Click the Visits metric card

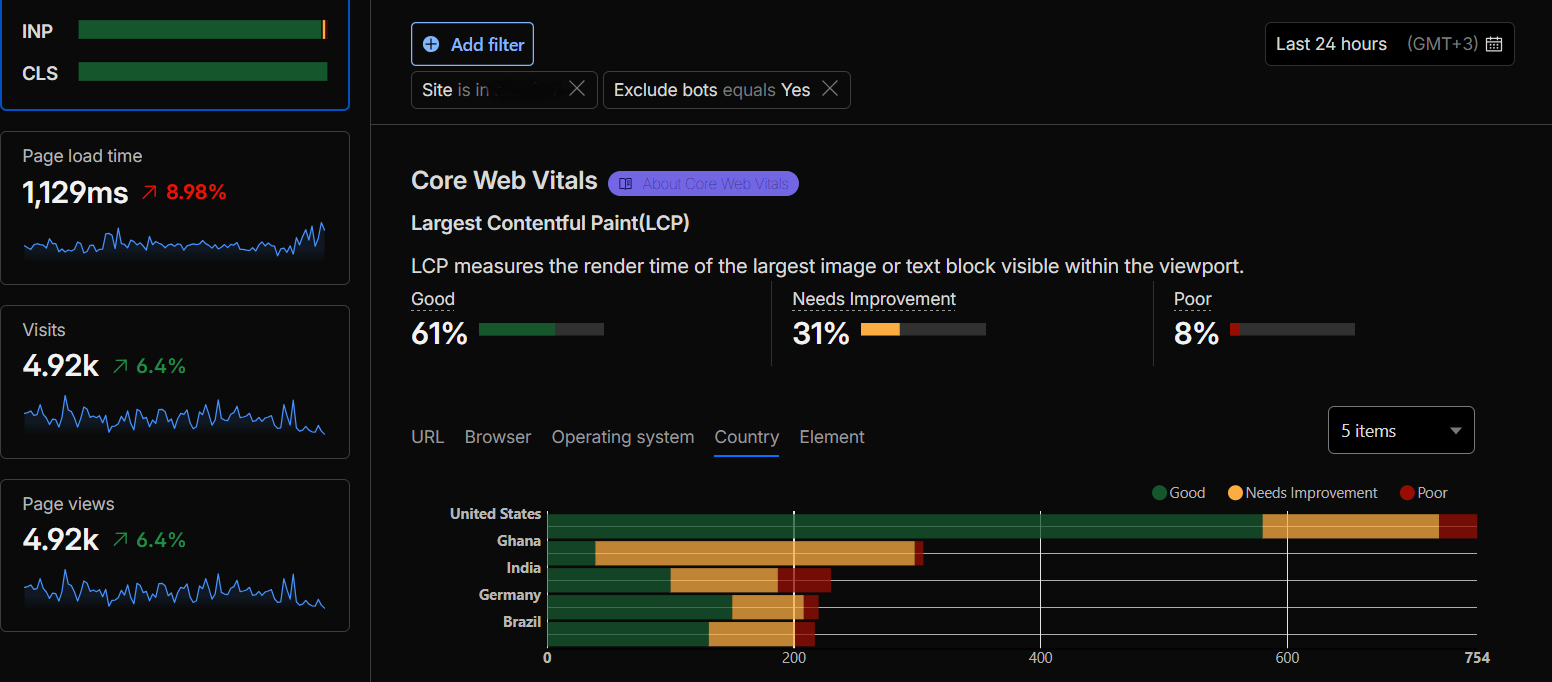[175, 382]
